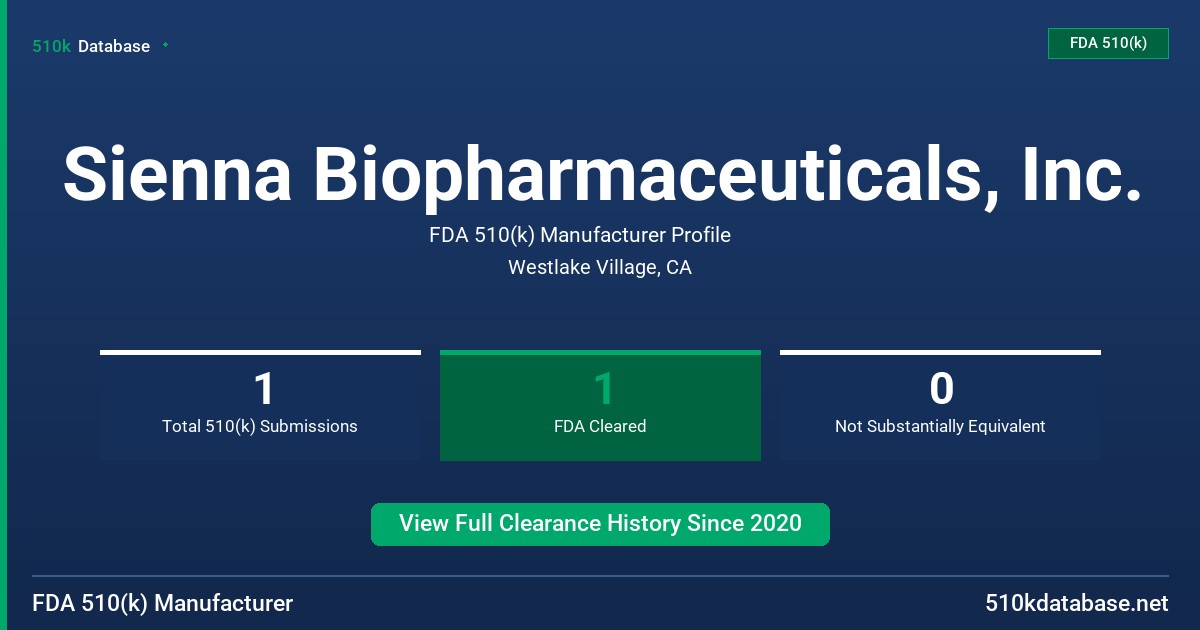Open the Total 510(k) Submissions card

pos(260,405)
